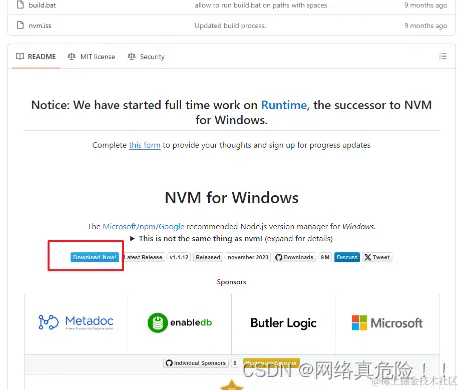Open the Metadoc sponsor logo
Image resolution: width=461 pixels, height=390 pixels.
[76, 322]
